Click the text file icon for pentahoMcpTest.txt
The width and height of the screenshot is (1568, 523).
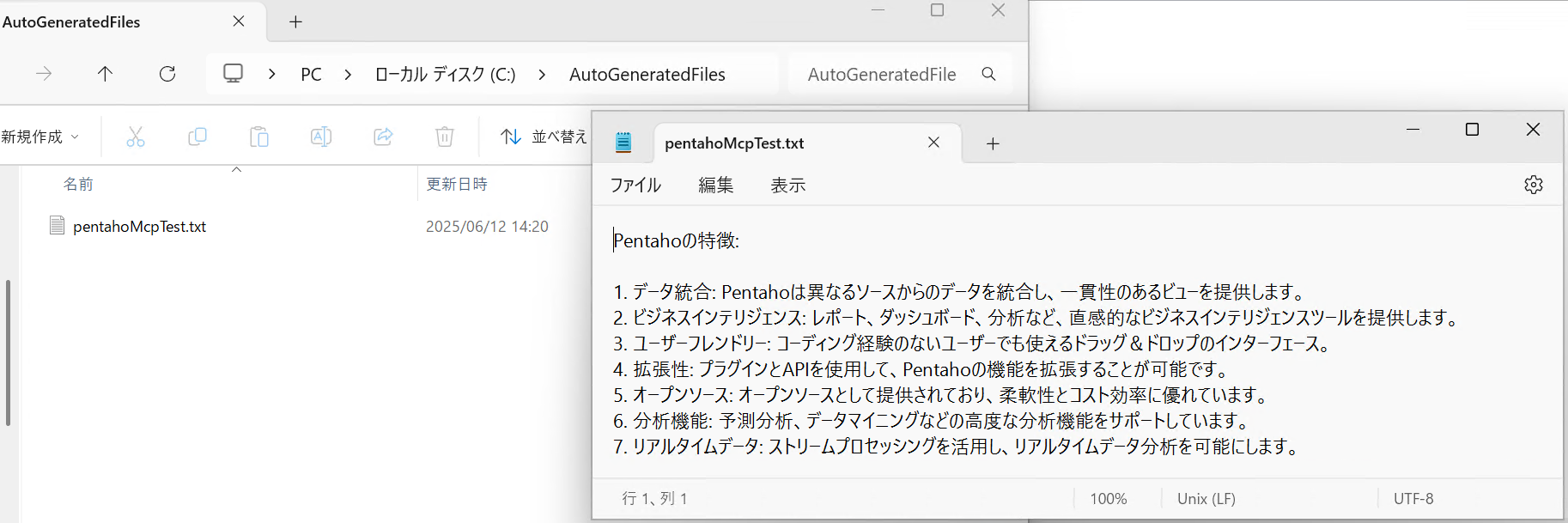[x=58, y=226]
